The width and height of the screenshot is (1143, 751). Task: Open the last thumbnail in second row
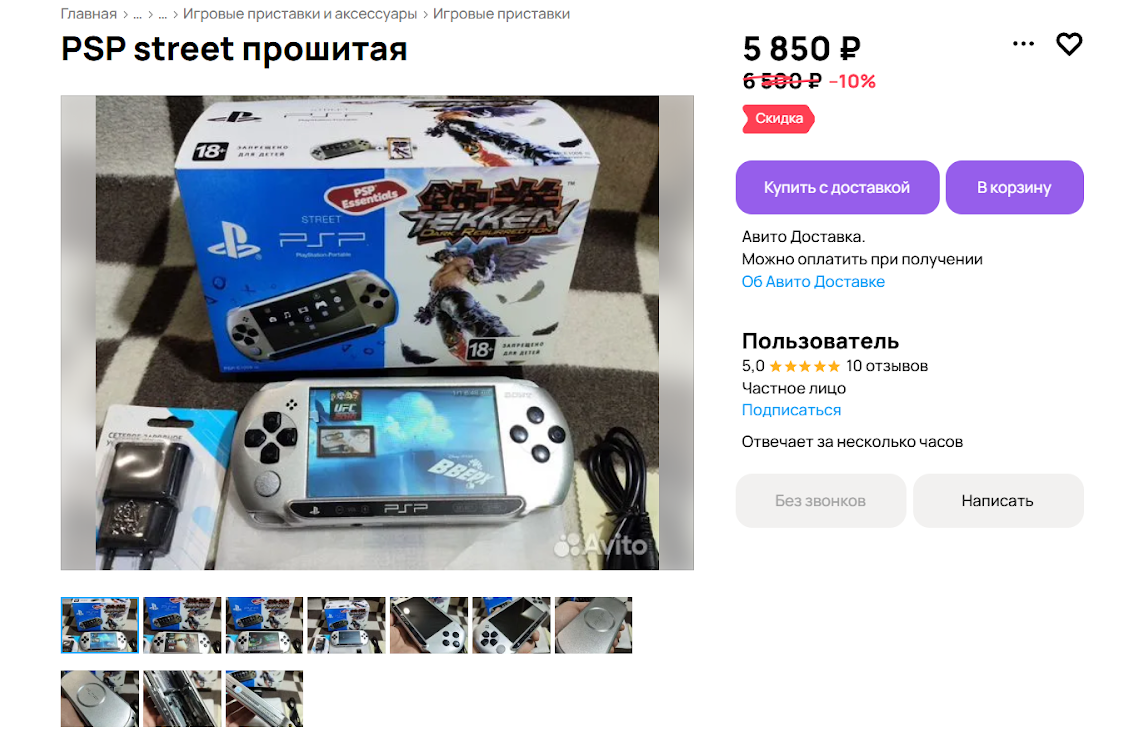pyautogui.click(x=264, y=699)
